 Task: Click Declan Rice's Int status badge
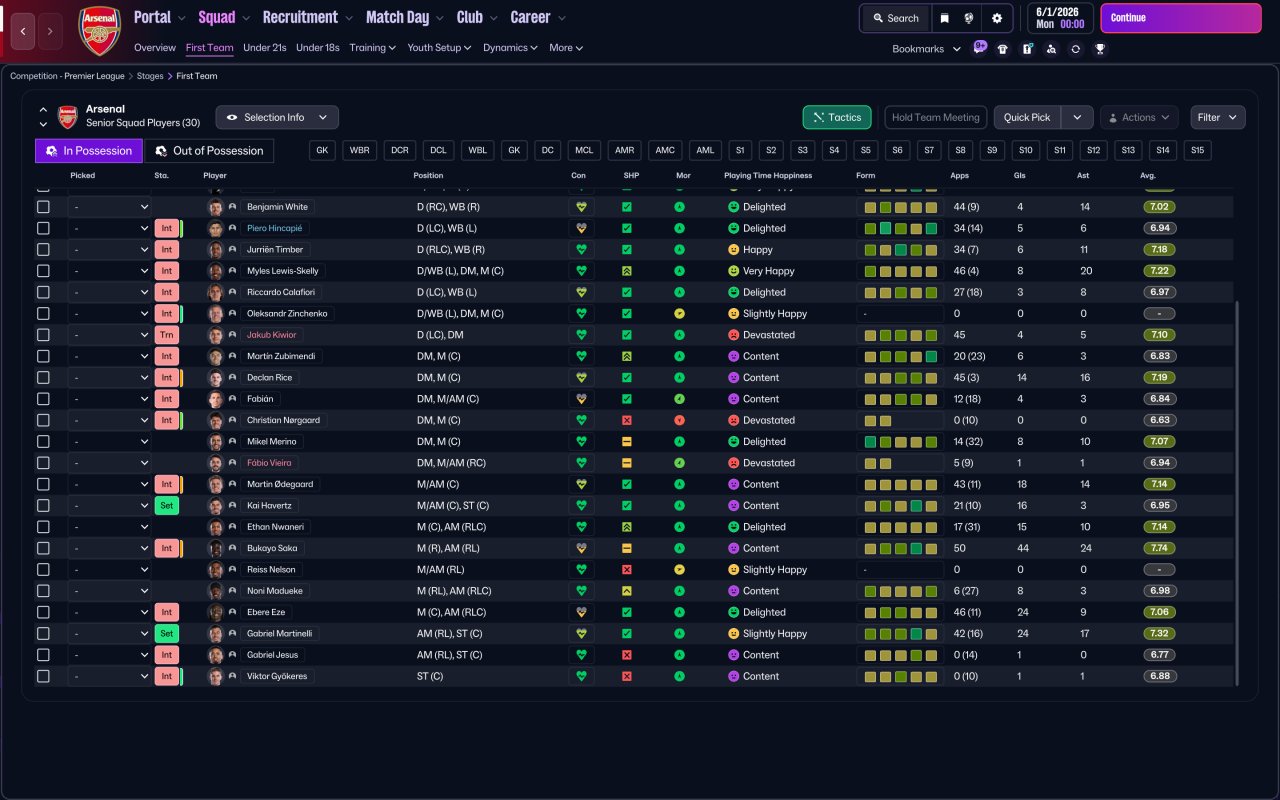tap(167, 378)
